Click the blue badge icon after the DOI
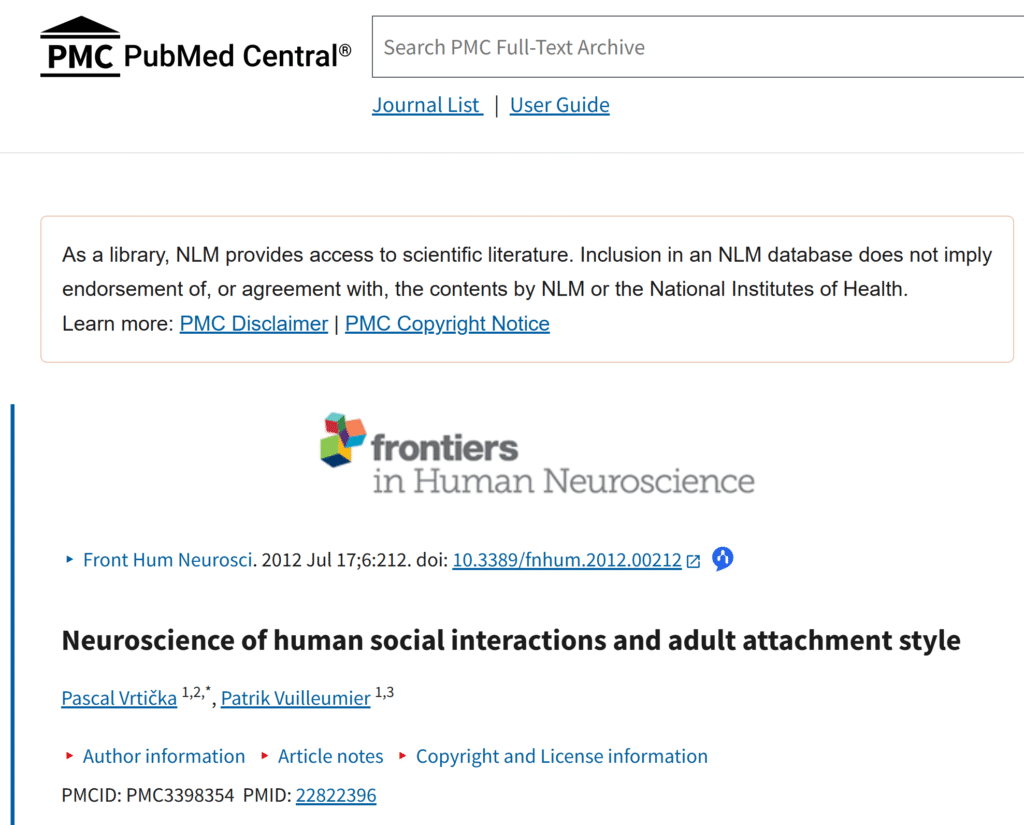The width and height of the screenshot is (1024, 825). pos(723,559)
